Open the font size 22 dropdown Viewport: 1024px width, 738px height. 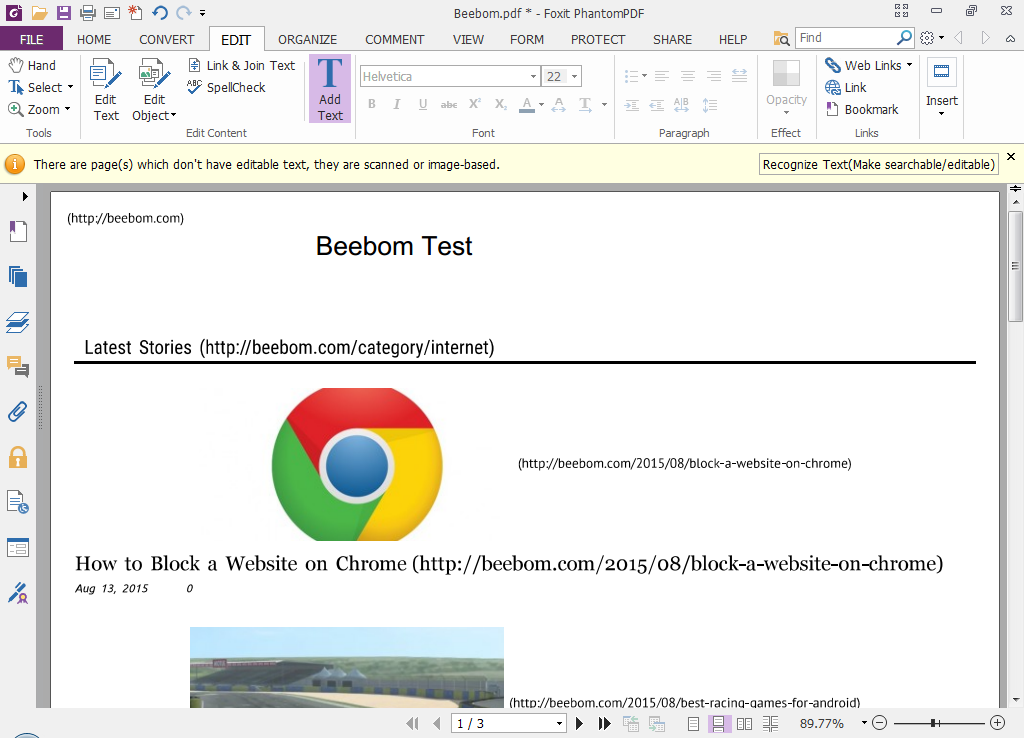click(574, 76)
